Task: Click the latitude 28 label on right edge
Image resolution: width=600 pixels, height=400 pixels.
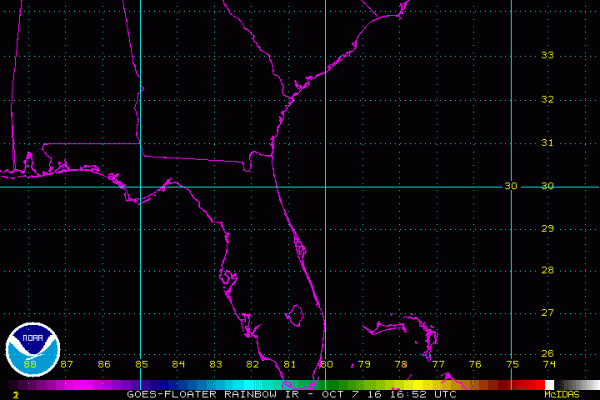Action: 547,270
